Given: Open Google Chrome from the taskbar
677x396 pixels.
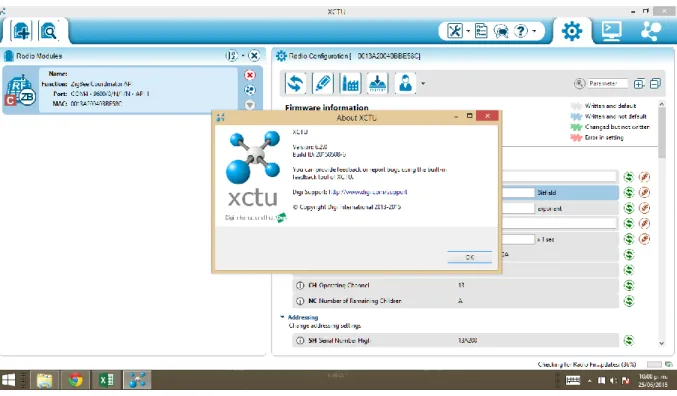Looking at the screenshot, I should coord(75,380).
